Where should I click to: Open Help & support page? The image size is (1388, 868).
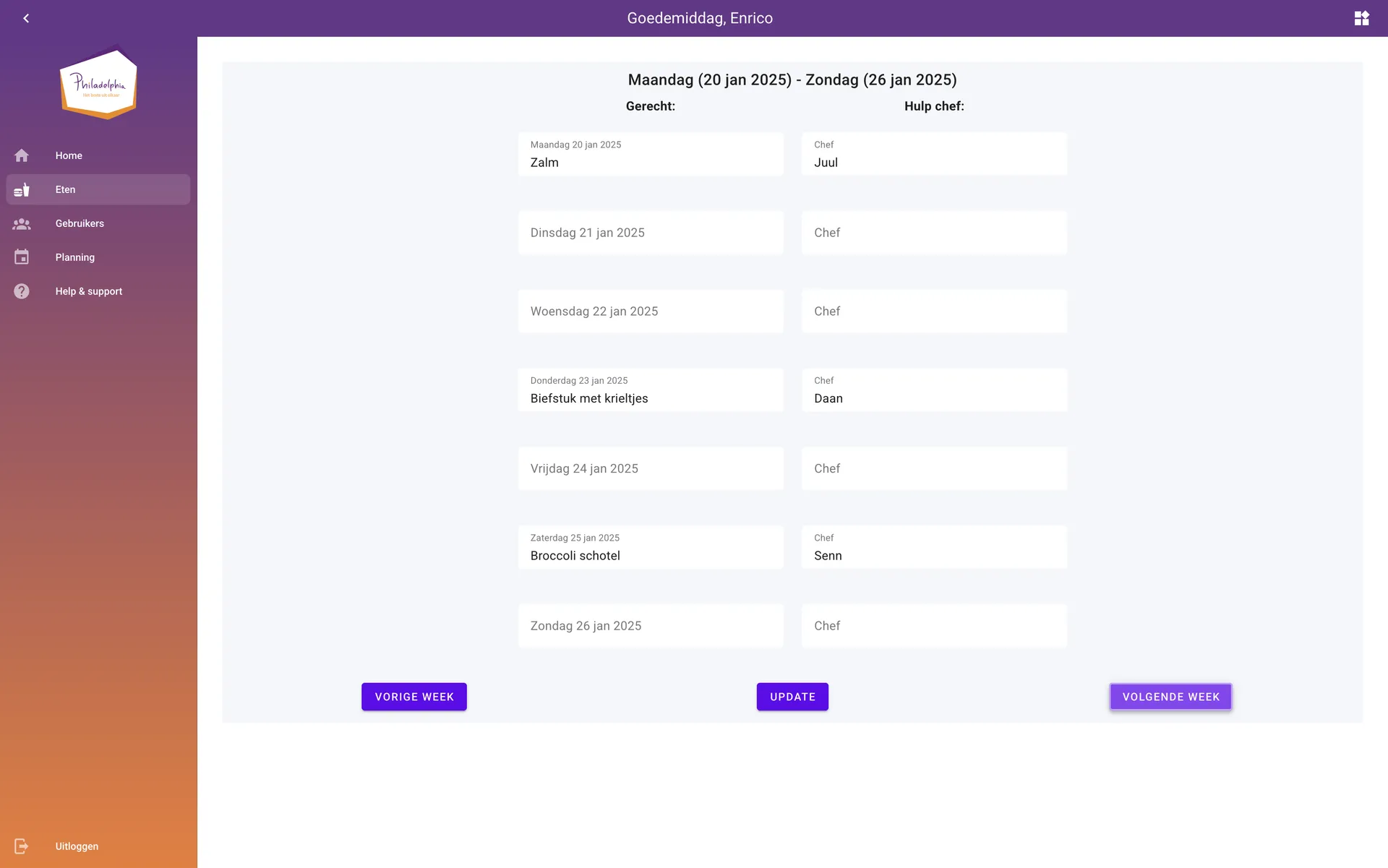pyautogui.click(x=98, y=291)
